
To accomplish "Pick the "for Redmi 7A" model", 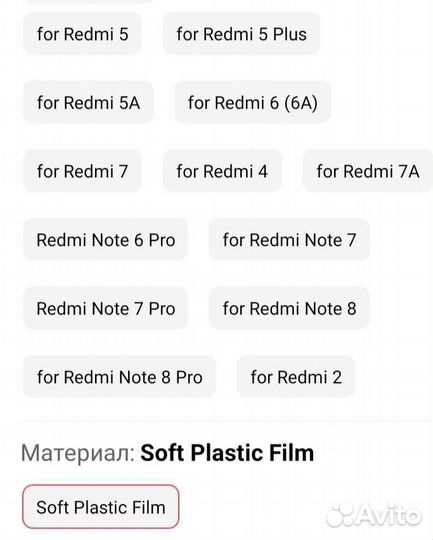I will click(x=368, y=171).
